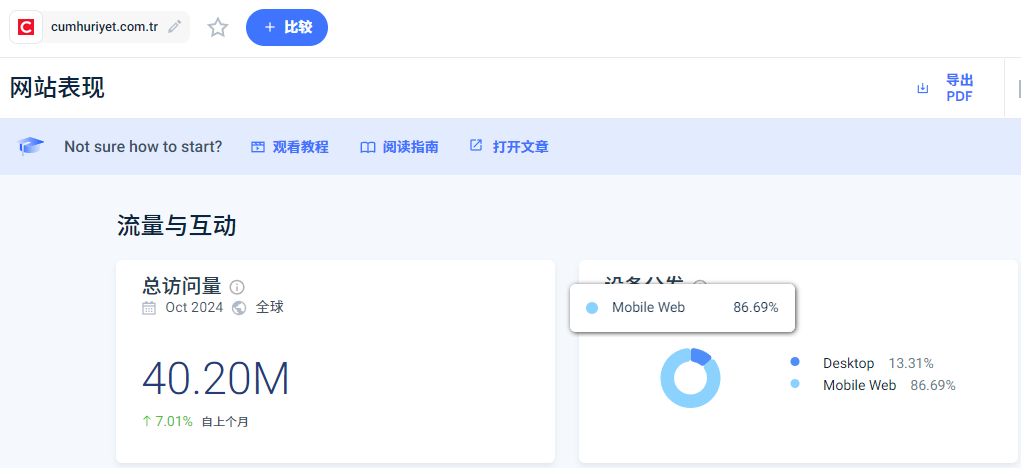Viewport: 1021px width, 468px height.
Task: Open the 阅读指南 guide link
Action: pos(410,147)
